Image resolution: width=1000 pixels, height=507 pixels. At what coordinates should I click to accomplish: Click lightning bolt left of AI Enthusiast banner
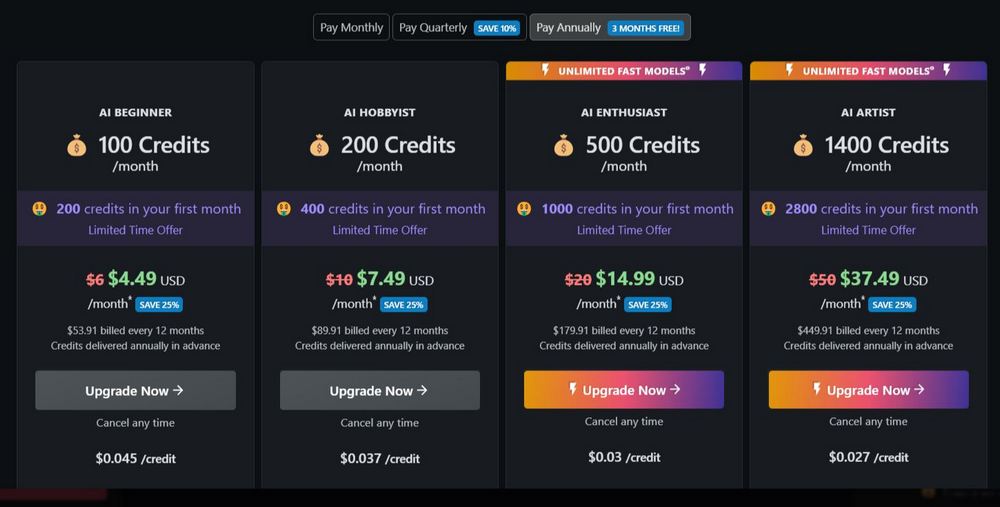pyautogui.click(x=545, y=70)
